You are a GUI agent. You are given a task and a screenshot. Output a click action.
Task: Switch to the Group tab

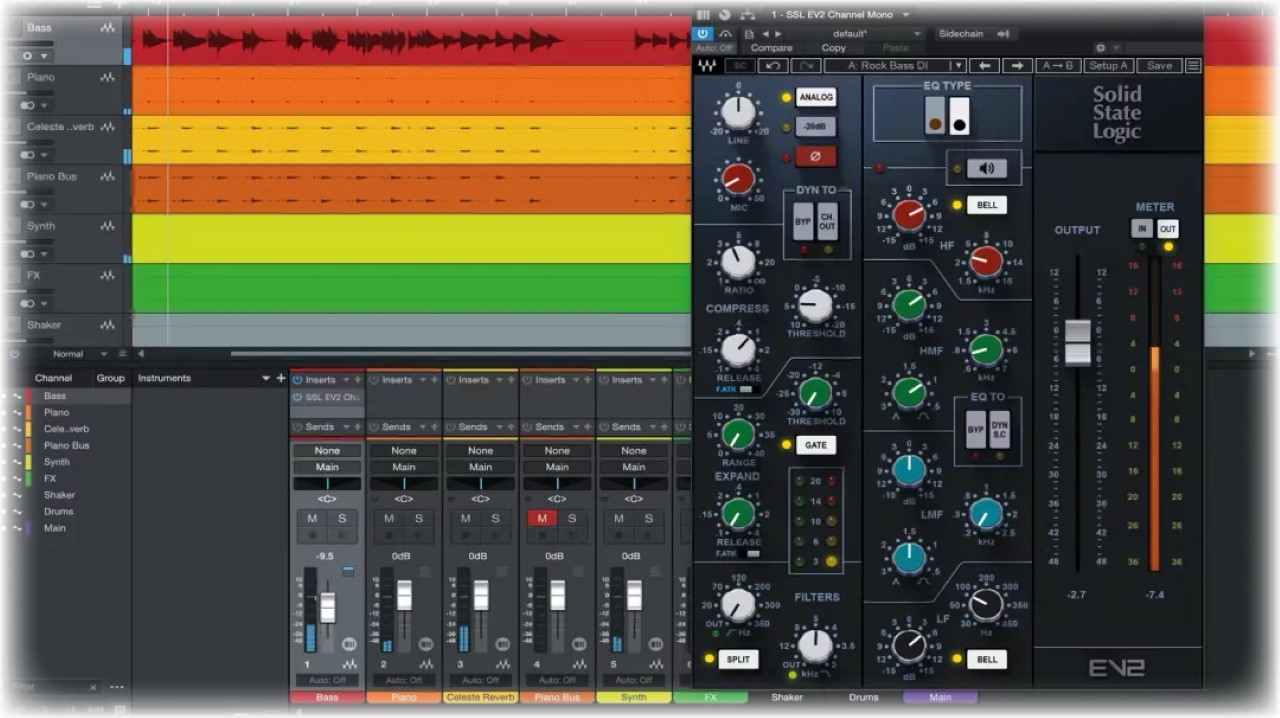110,378
